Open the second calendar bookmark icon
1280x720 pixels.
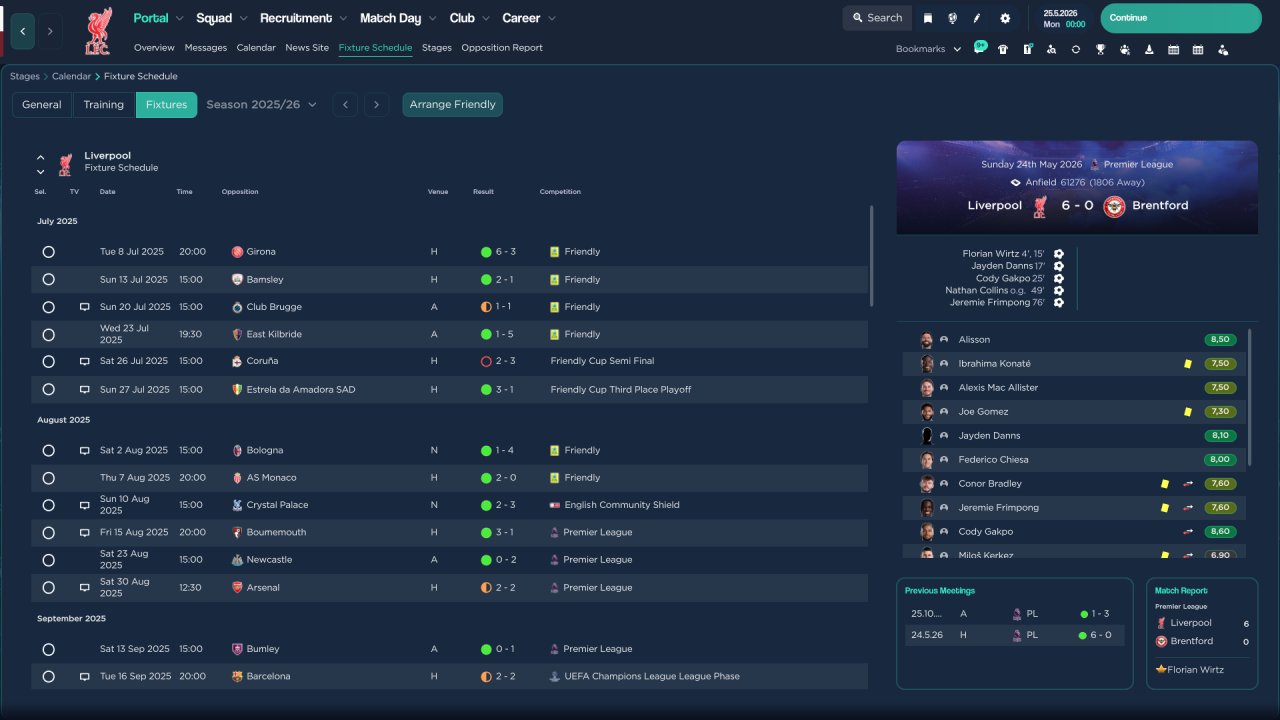pos(1198,49)
